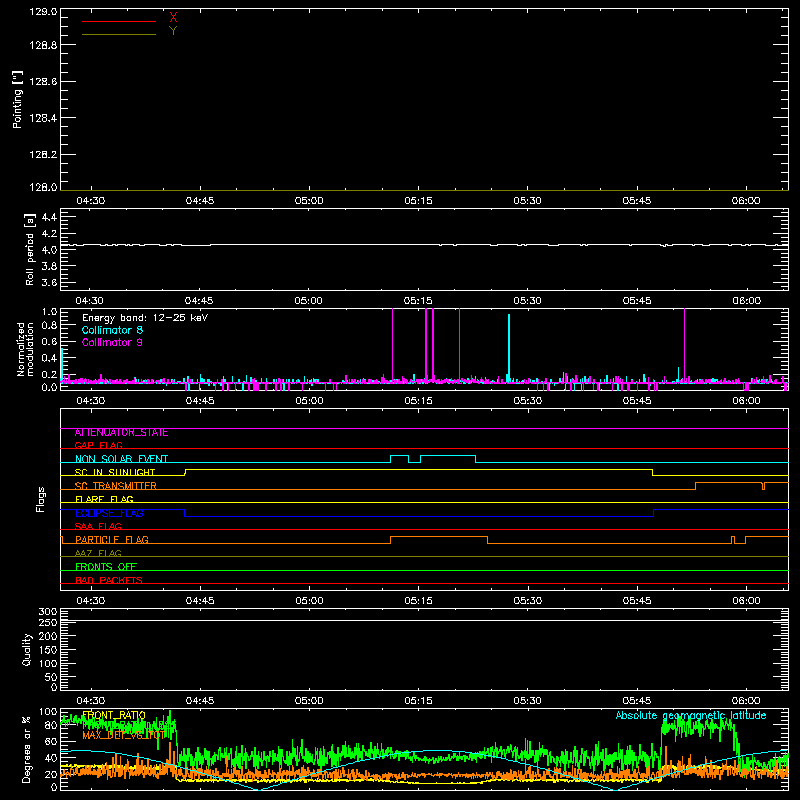Click the magenta modulation spike after 05:45
The height and width of the screenshot is (800, 800).
point(685,344)
